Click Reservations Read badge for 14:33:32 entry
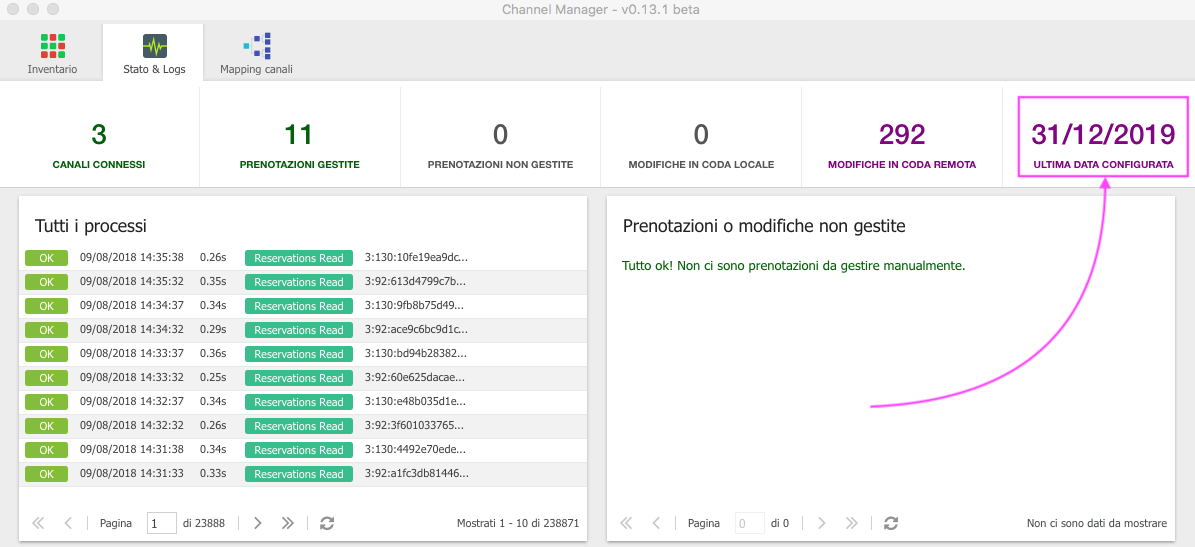The image size is (1195, 547). click(x=299, y=378)
